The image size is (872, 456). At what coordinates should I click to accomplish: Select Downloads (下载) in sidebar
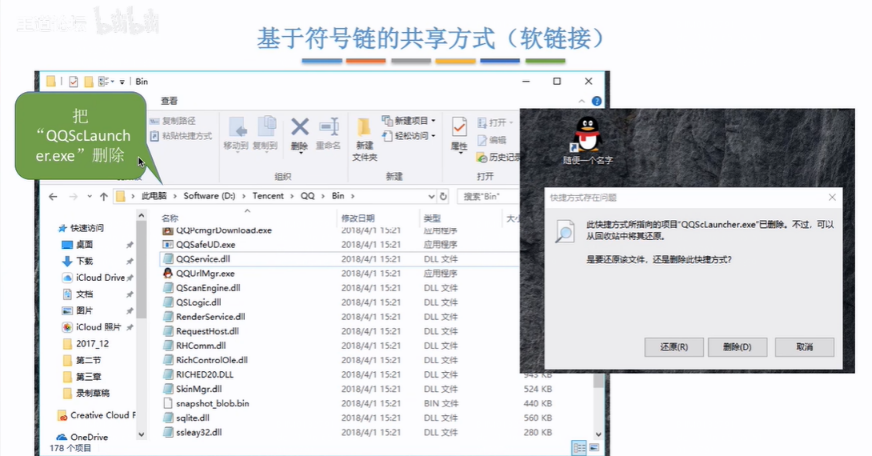point(78,261)
